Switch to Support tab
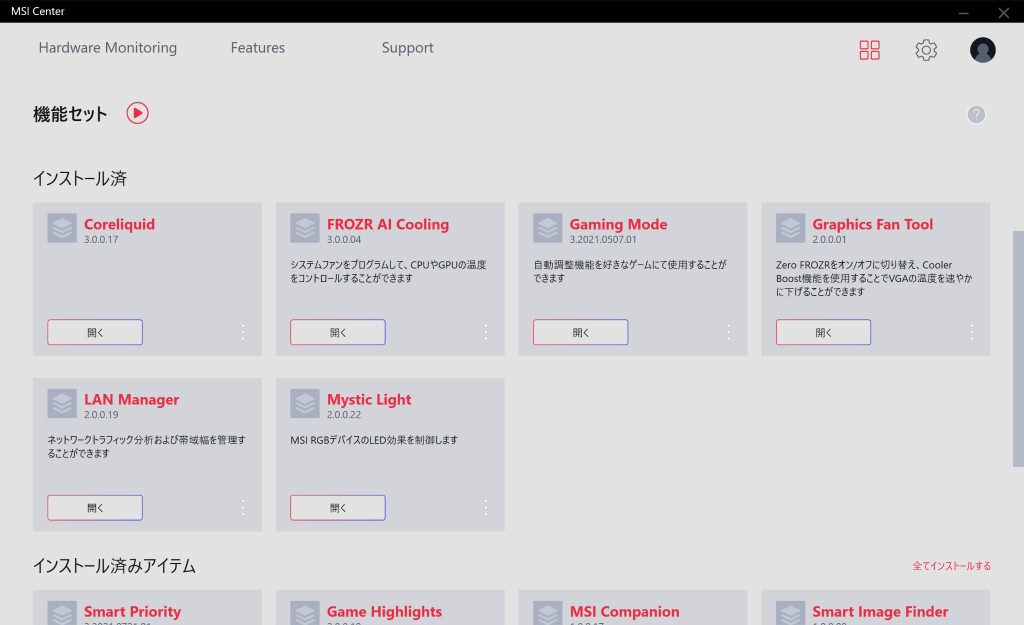 click(x=408, y=48)
